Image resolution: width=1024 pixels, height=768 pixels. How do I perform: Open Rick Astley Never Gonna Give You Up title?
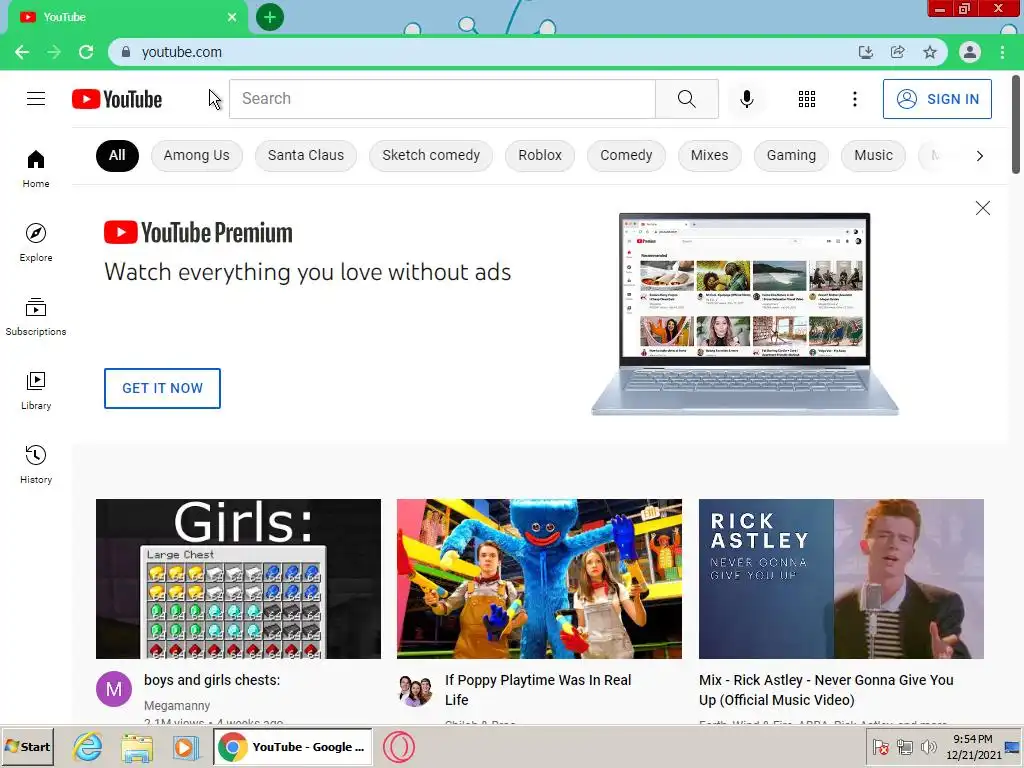tap(826, 690)
